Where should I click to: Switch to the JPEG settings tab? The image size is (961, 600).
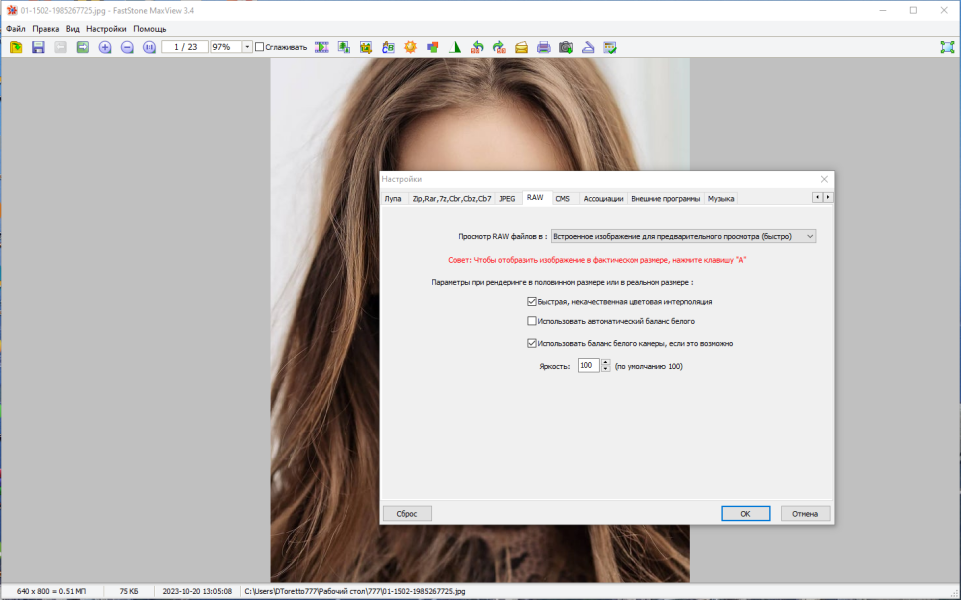(507, 199)
